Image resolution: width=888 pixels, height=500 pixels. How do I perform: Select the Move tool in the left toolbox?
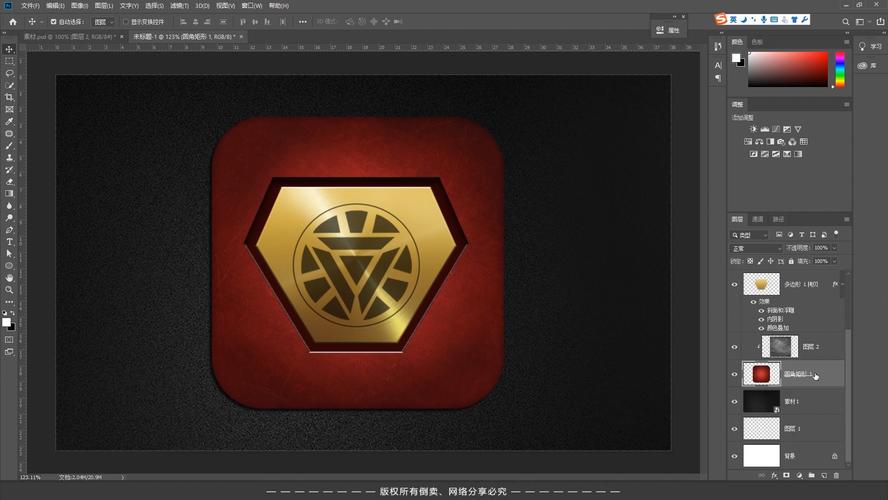tap(9, 49)
